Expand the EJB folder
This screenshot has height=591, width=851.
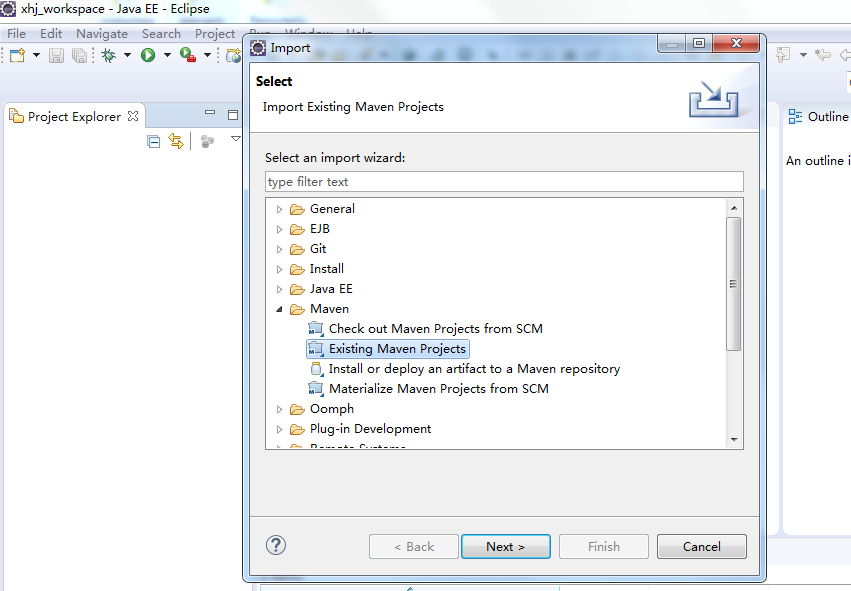tap(280, 230)
